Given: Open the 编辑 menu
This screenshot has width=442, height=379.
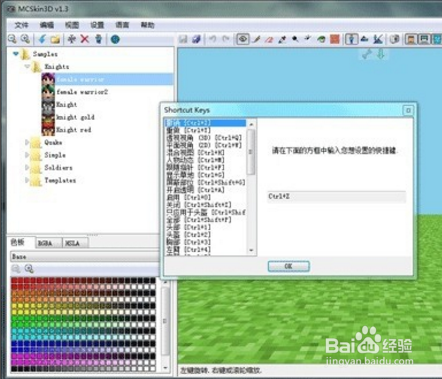Looking at the screenshot, I should tap(47, 25).
